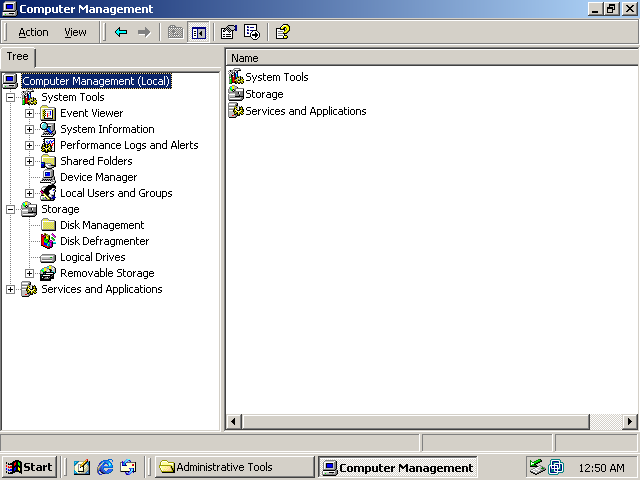Open the Properties toolbar icon
The width and height of the screenshot is (640, 480).
[x=229, y=32]
